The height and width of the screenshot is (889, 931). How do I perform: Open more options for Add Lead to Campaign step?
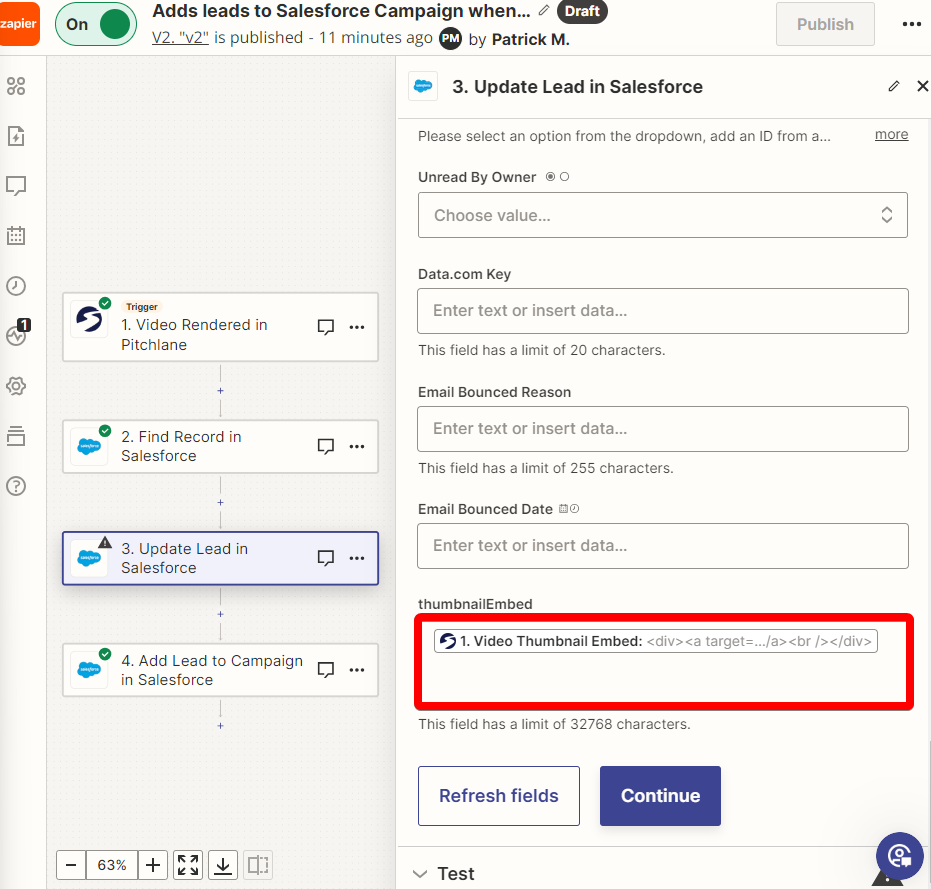pos(357,670)
